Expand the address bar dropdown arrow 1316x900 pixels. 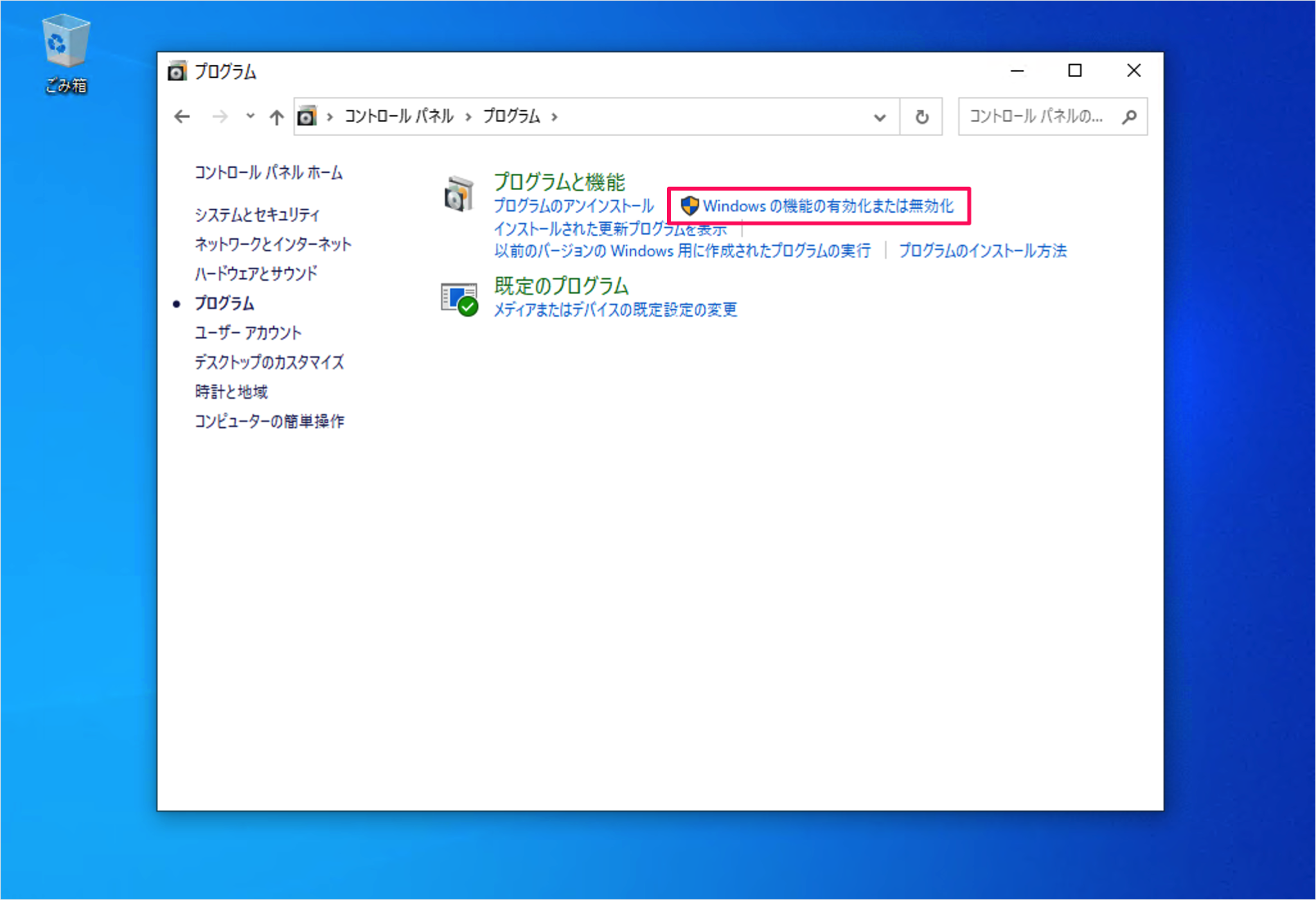click(x=878, y=116)
